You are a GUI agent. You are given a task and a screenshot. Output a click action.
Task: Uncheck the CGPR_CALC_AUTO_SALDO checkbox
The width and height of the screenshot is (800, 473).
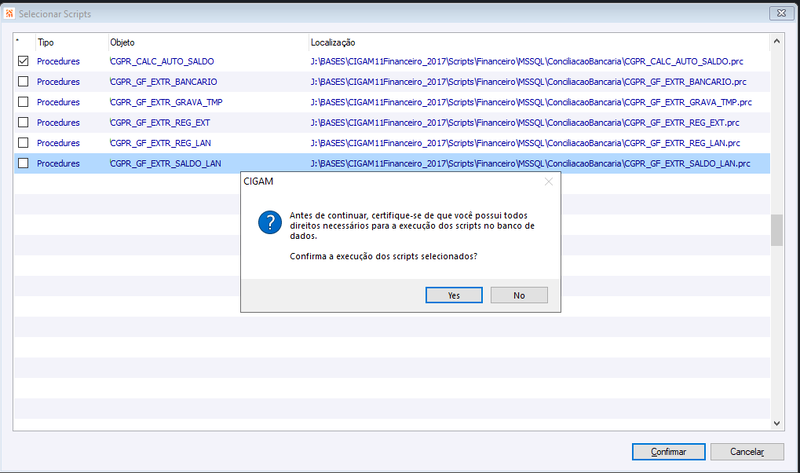(23, 61)
